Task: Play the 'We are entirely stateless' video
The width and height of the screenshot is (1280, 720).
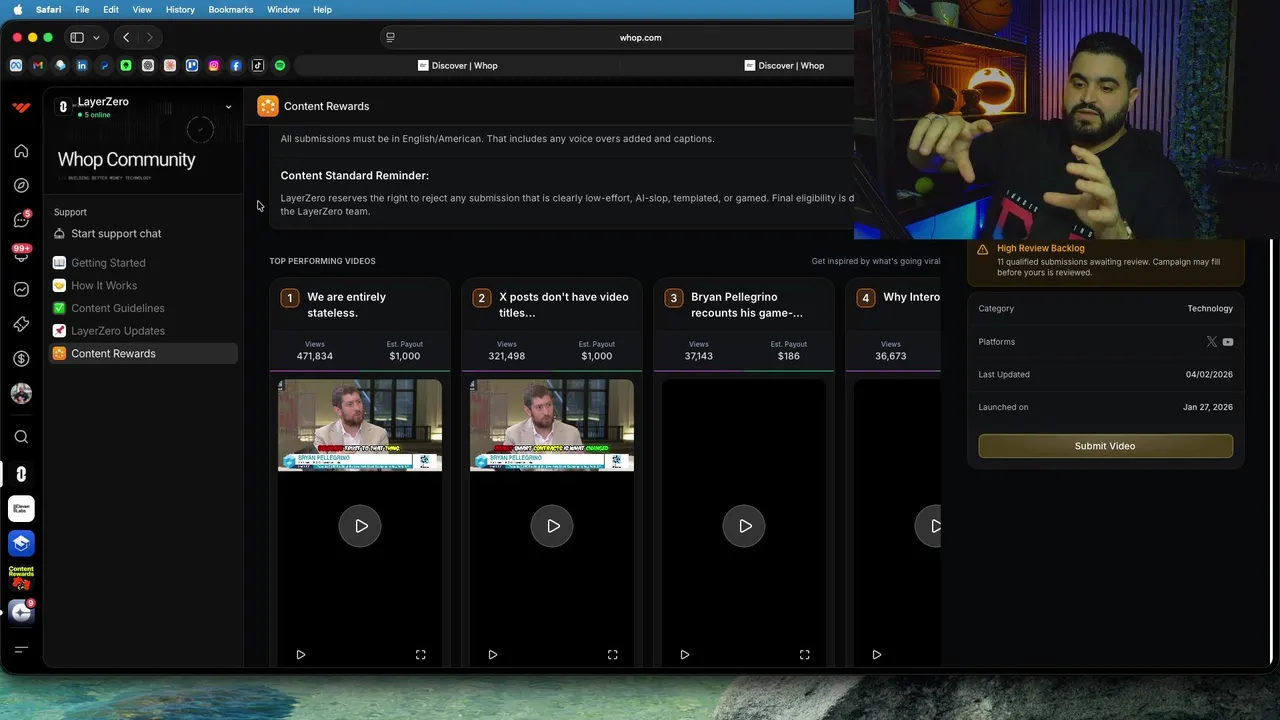Action: point(361,526)
